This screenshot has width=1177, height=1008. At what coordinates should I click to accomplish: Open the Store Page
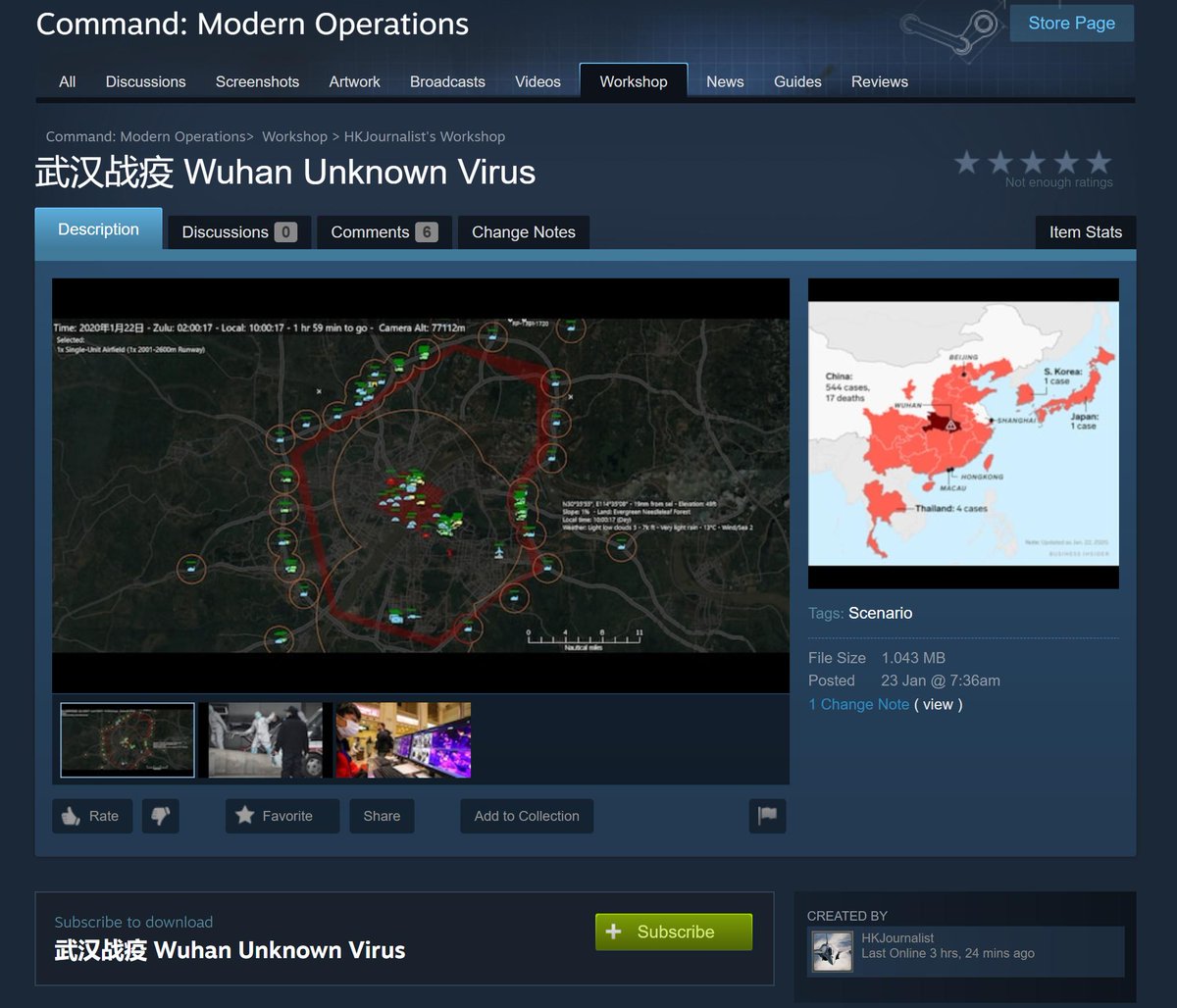pyautogui.click(x=1071, y=24)
